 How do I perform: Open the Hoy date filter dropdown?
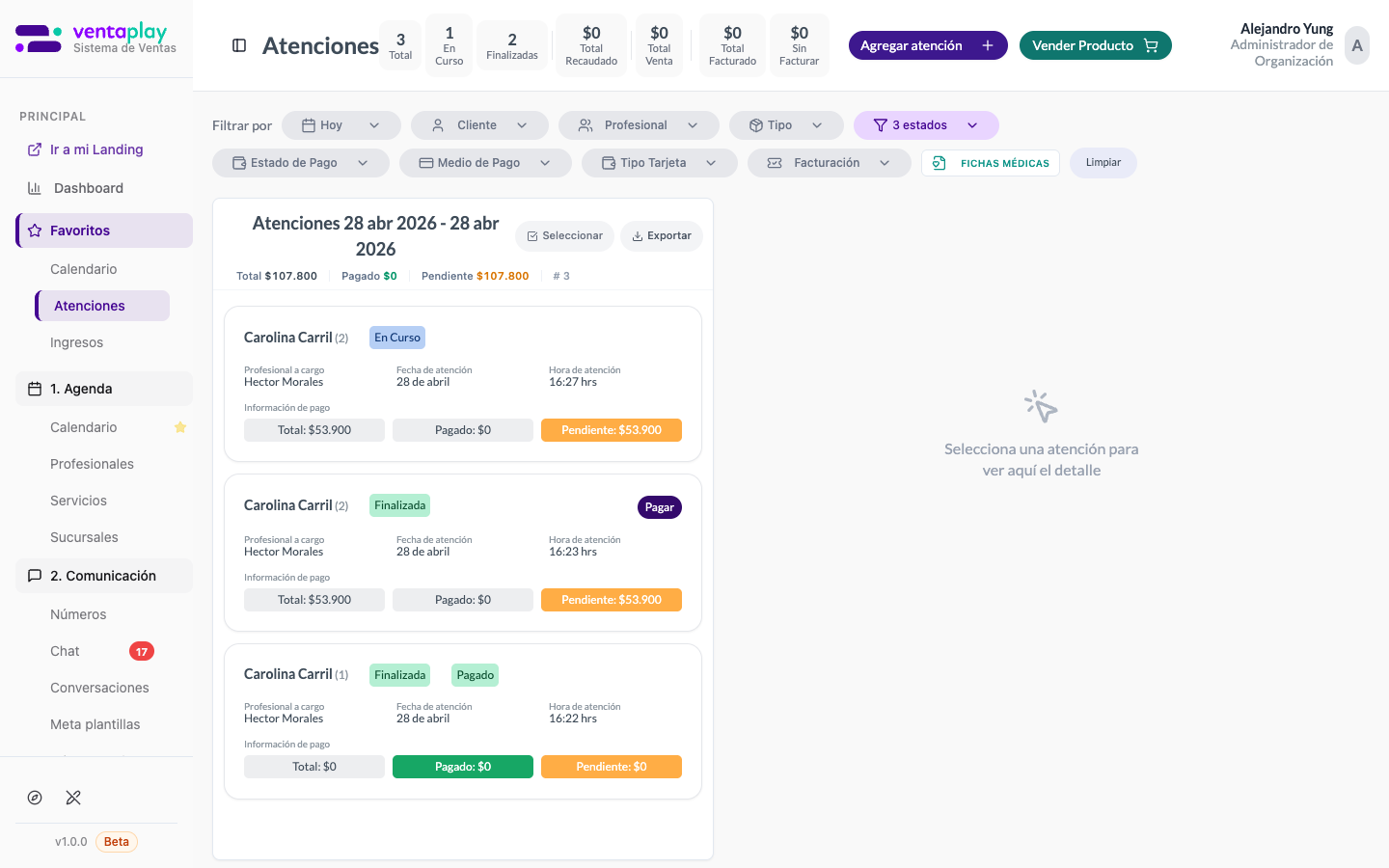tap(340, 125)
